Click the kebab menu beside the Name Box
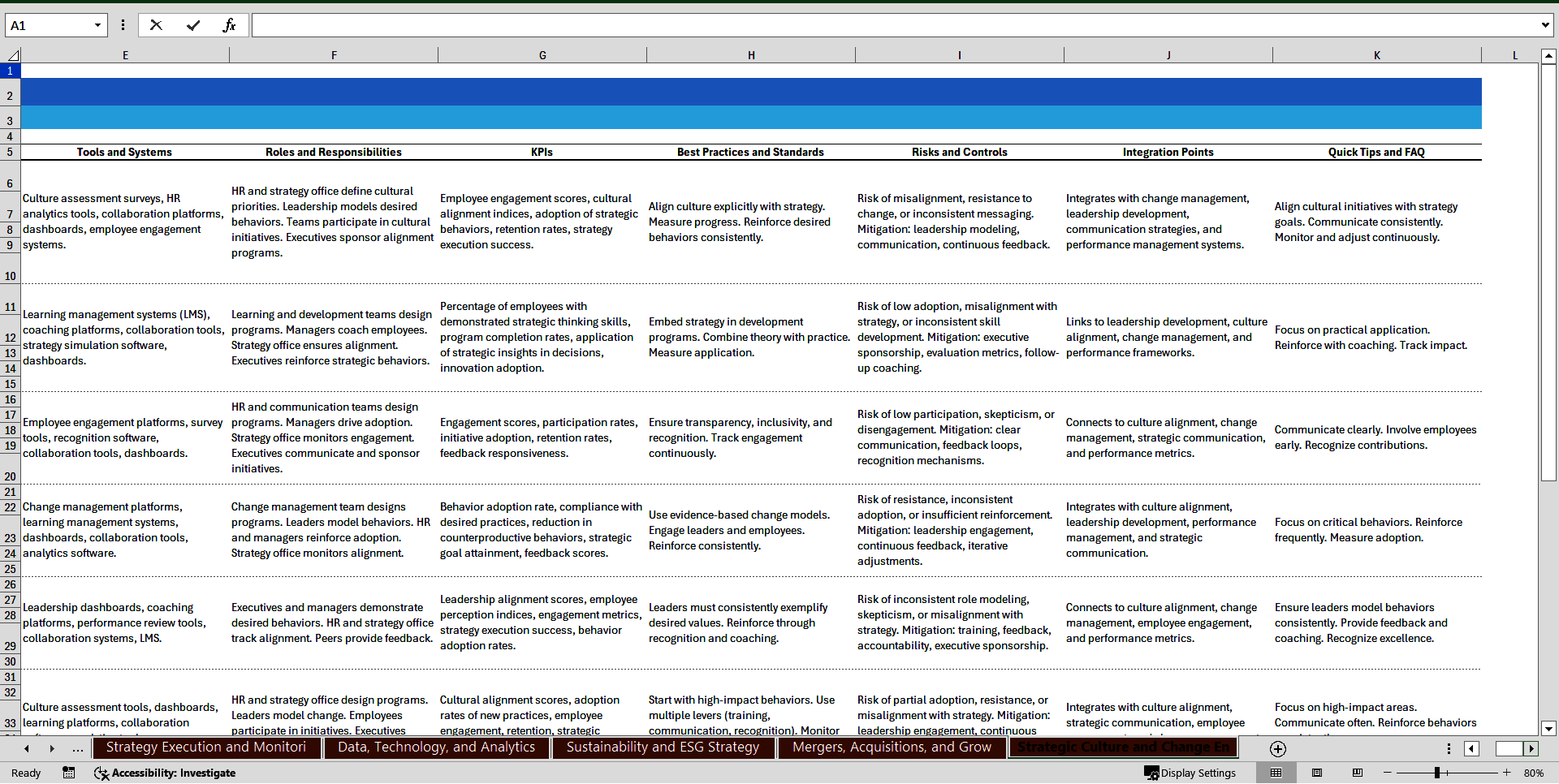The image size is (1559, 784). (x=123, y=25)
